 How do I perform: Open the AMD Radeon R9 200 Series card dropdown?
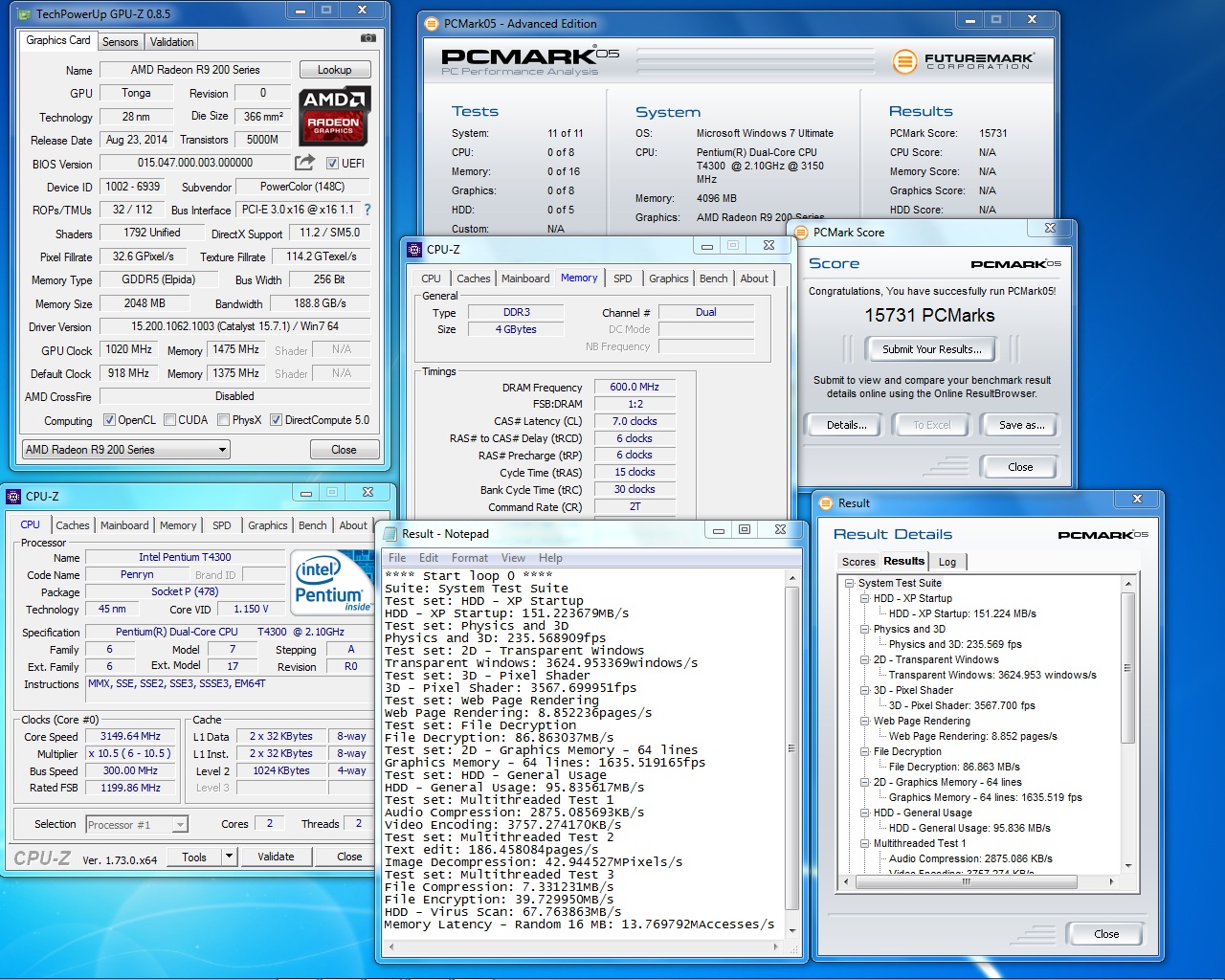[x=125, y=449]
